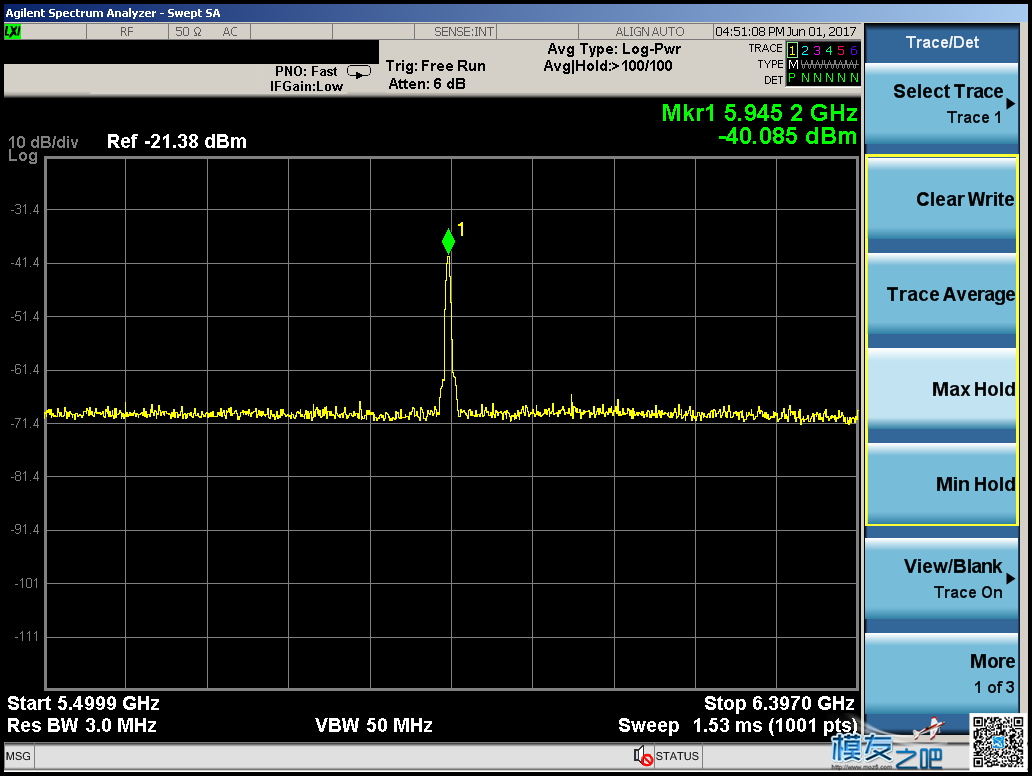The image size is (1032, 776).
Task: Click the RF input indicator
Action: coord(126,32)
